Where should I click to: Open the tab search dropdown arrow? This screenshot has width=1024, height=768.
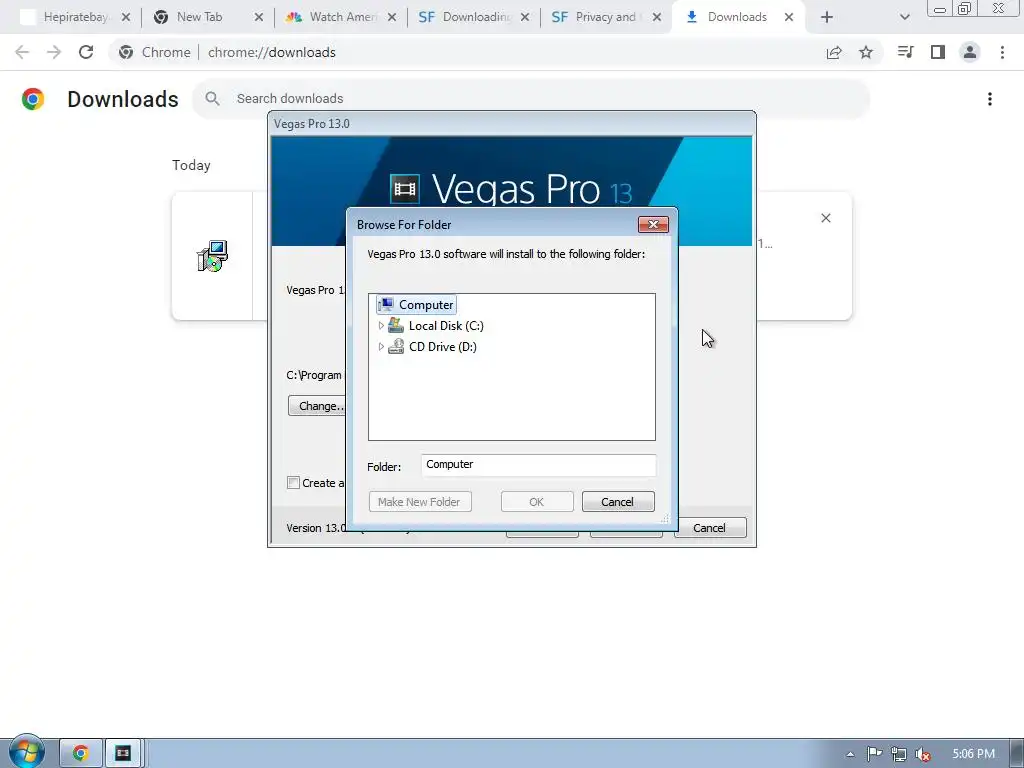point(904,18)
